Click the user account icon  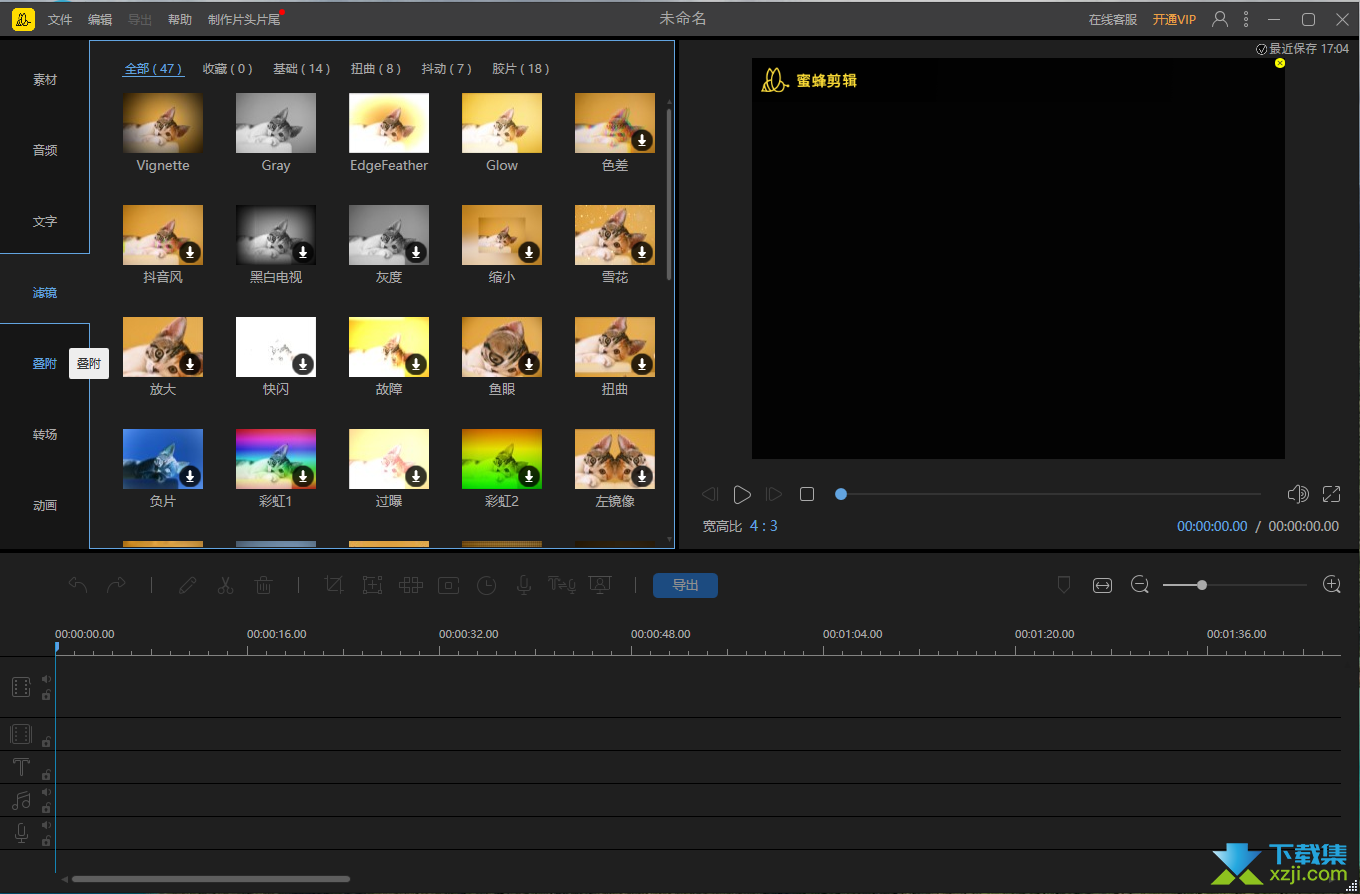pyautogui.click(x=1220, y=19)
